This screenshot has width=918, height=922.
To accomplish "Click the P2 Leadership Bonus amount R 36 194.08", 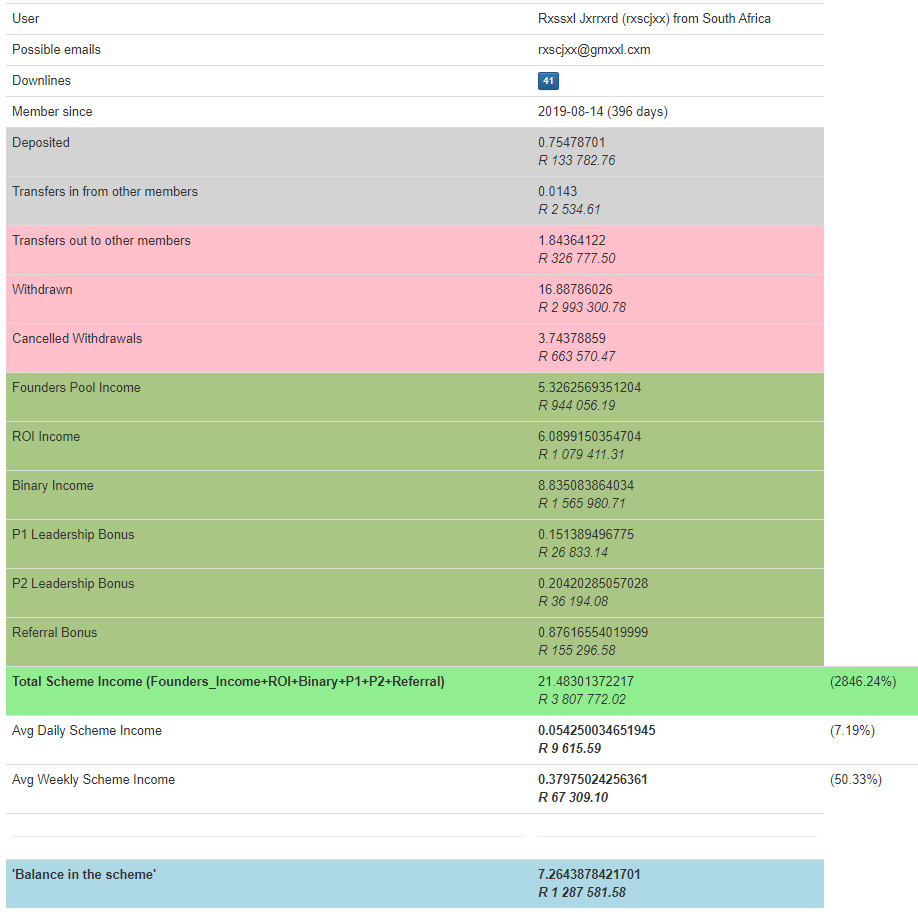I will coord(573,602).
